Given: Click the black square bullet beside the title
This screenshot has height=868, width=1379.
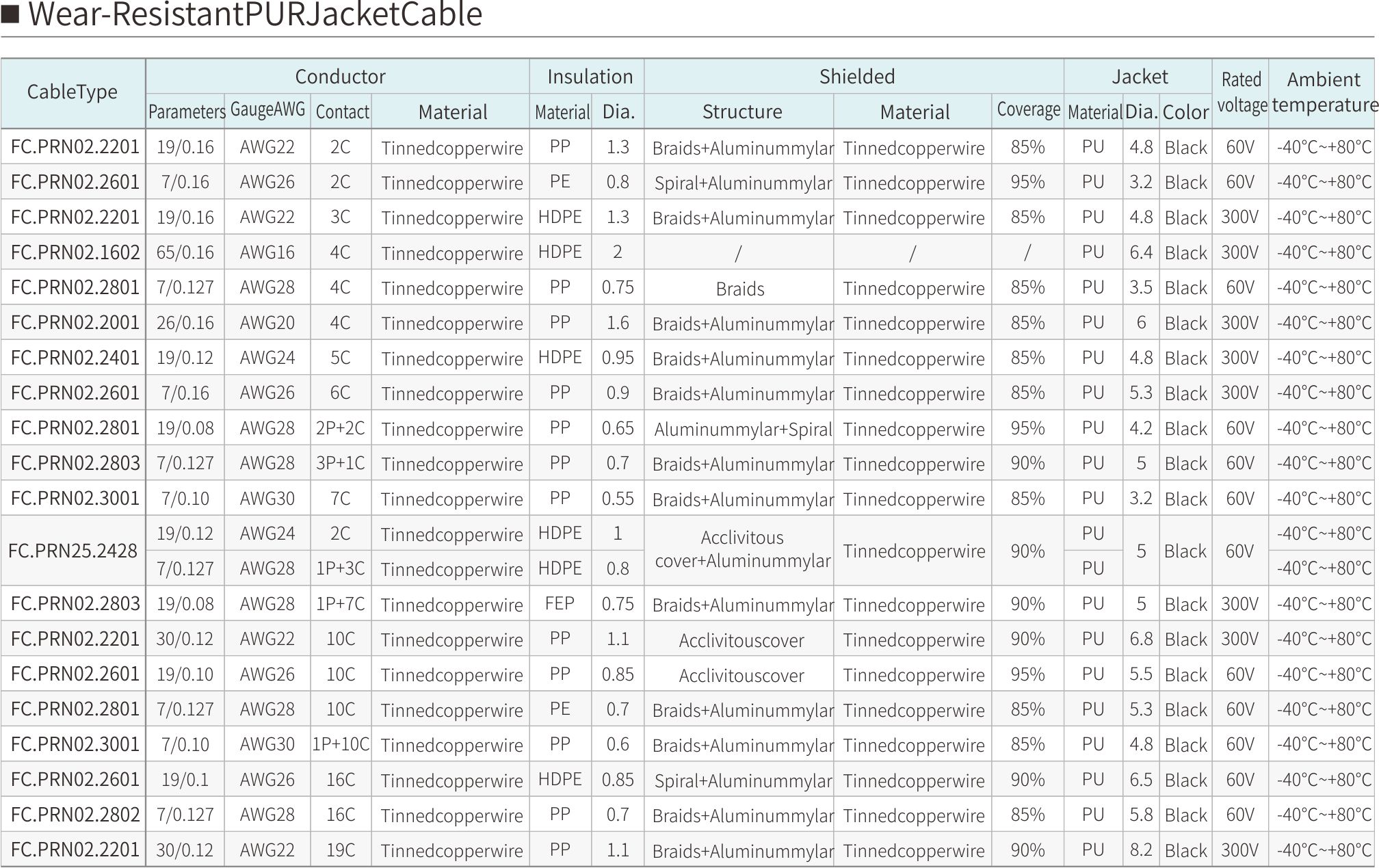Looking at the screenshot, I should tap(10, 13).
